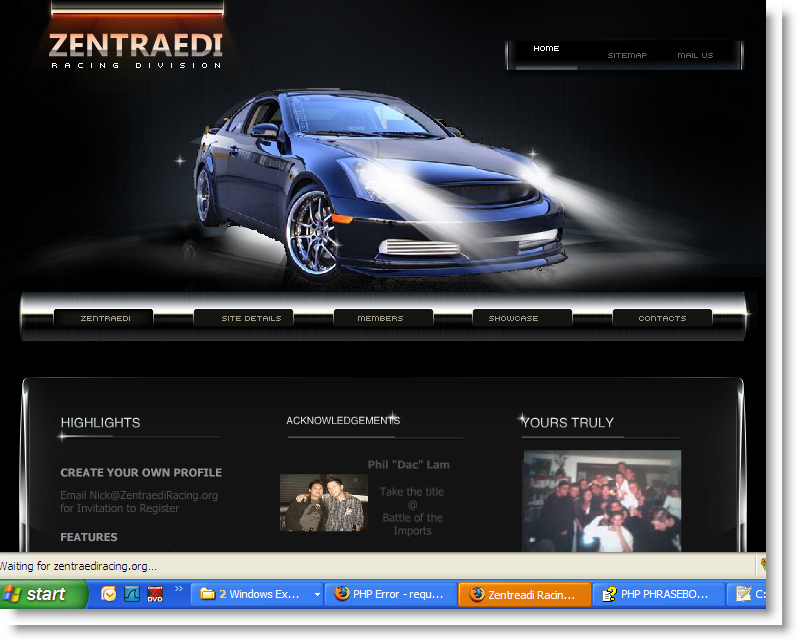Select Zentraedi Racing Firefox taskbar button
This screenshot has width=798, height=641.
click(x=524, y=594)
